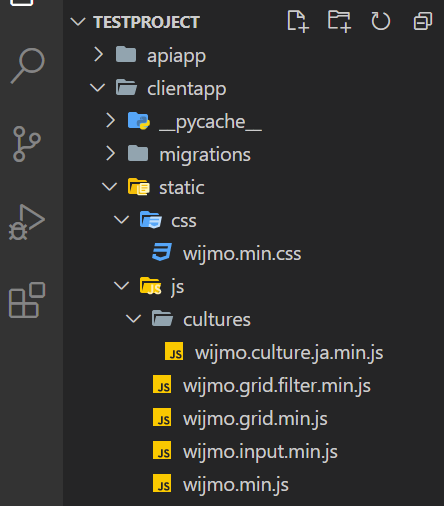The width and height of the screenshot is (444, 506).
Task: Open the Extensions view
Action: tap(27, 300)
